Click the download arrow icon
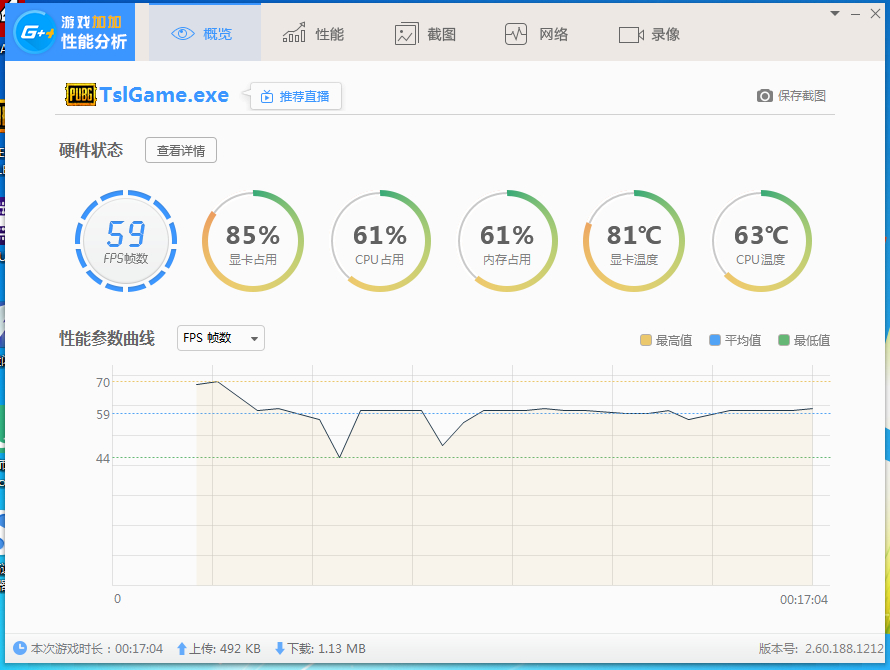 point(280,648)
